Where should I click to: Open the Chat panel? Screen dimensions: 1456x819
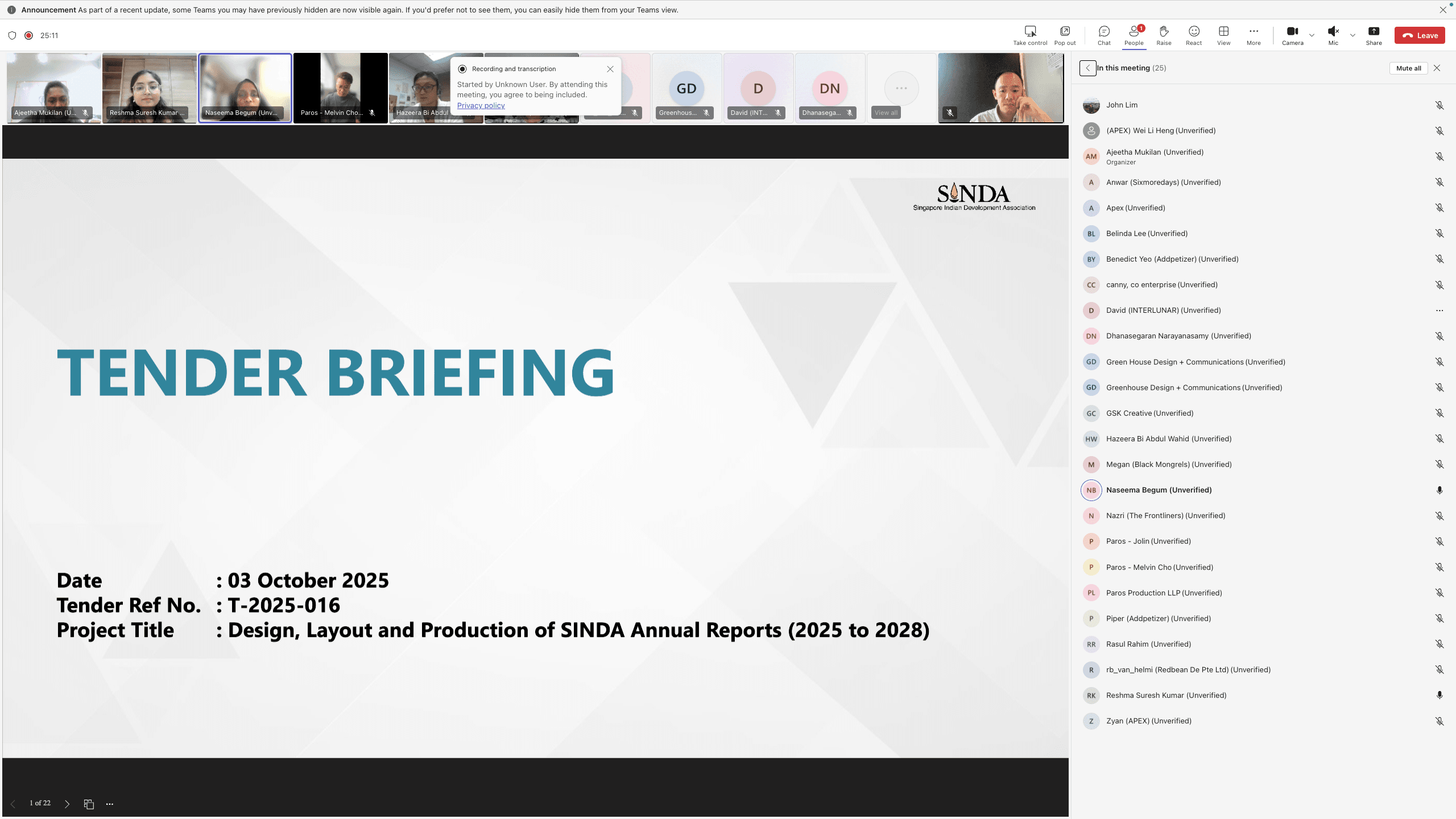1104,35
